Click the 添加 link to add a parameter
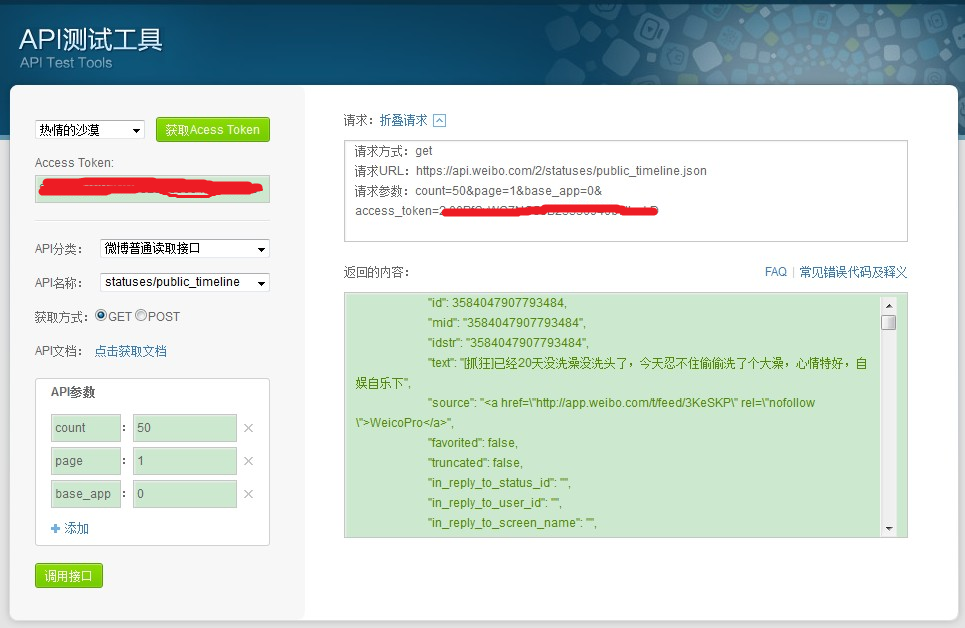Screen dimensions: 965x628 point(76,528)
